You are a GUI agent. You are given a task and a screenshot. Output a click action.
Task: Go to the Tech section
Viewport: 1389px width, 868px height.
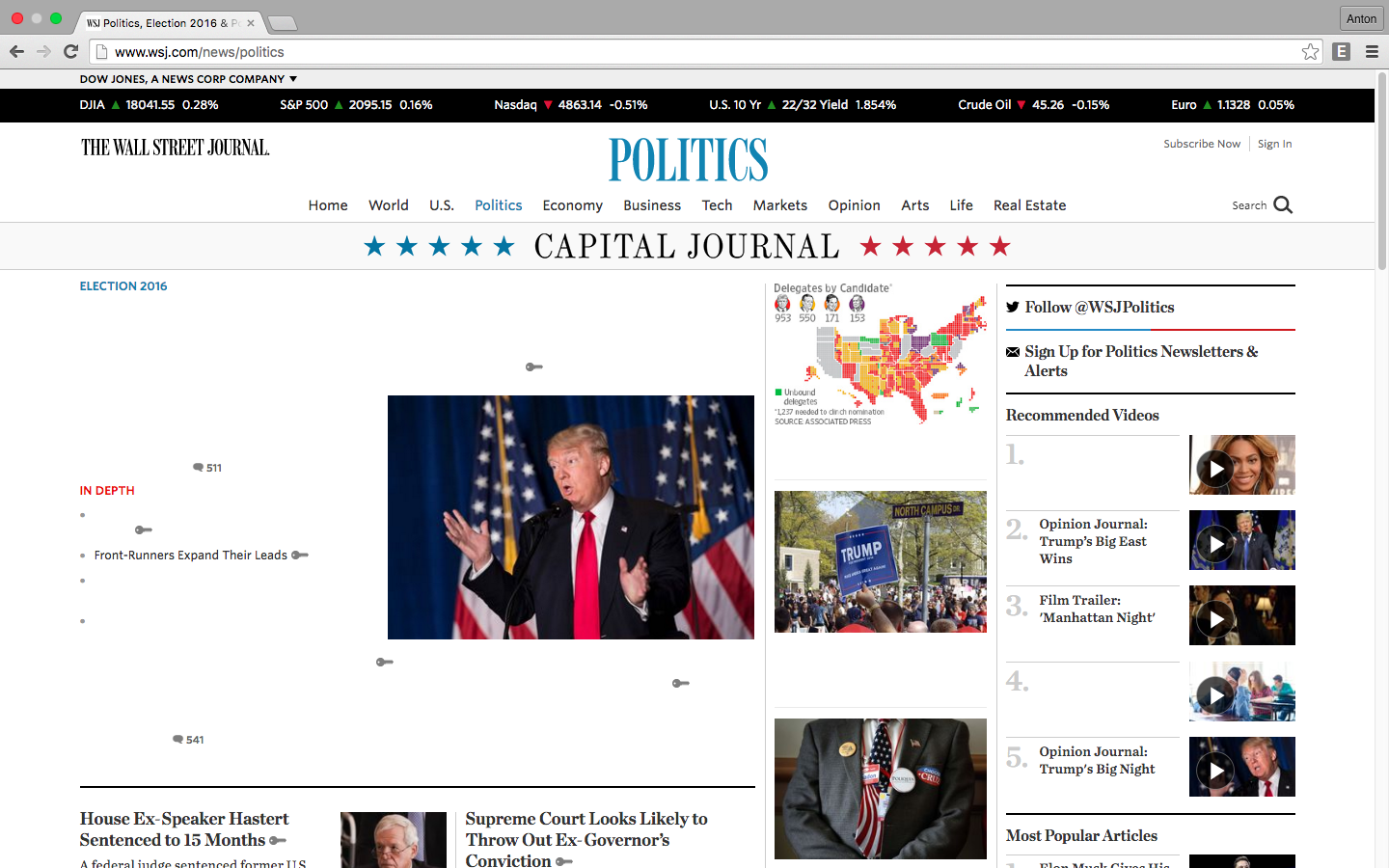[718, 205]
